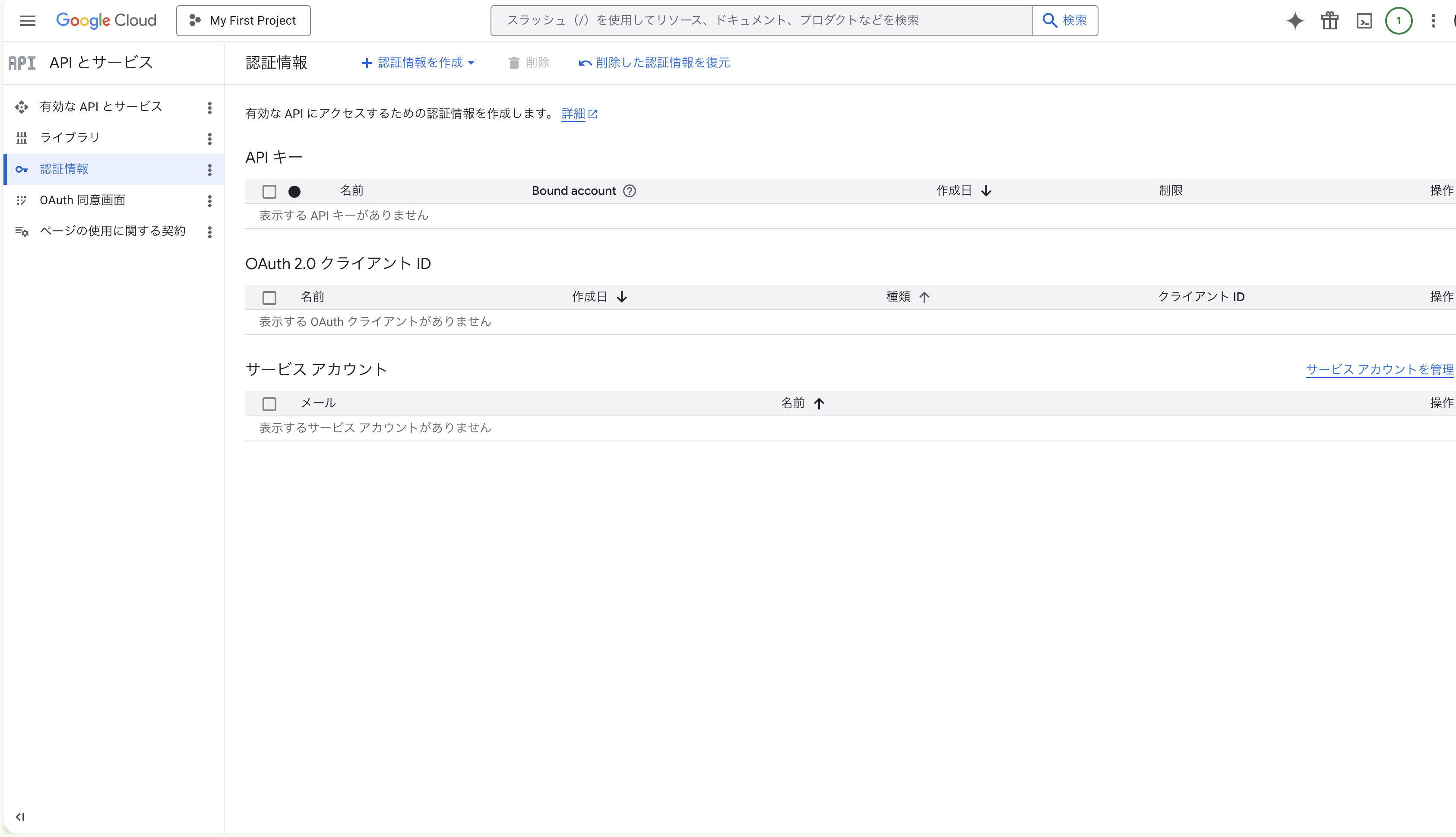Click 削除した認証情報を復元 button
1456x837 pixels.
point(654,63)
